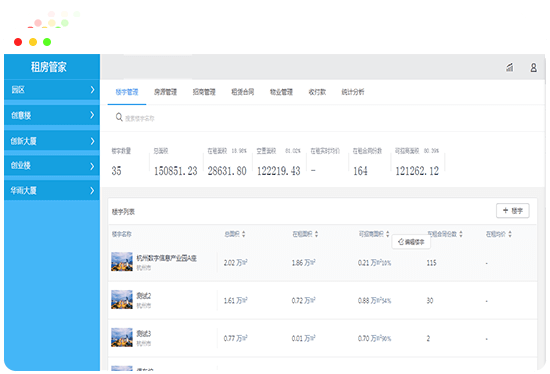The width and height of the screenshot is (550, 374).
Task: Click contract count value 164
Action: (x=360, y=171)
